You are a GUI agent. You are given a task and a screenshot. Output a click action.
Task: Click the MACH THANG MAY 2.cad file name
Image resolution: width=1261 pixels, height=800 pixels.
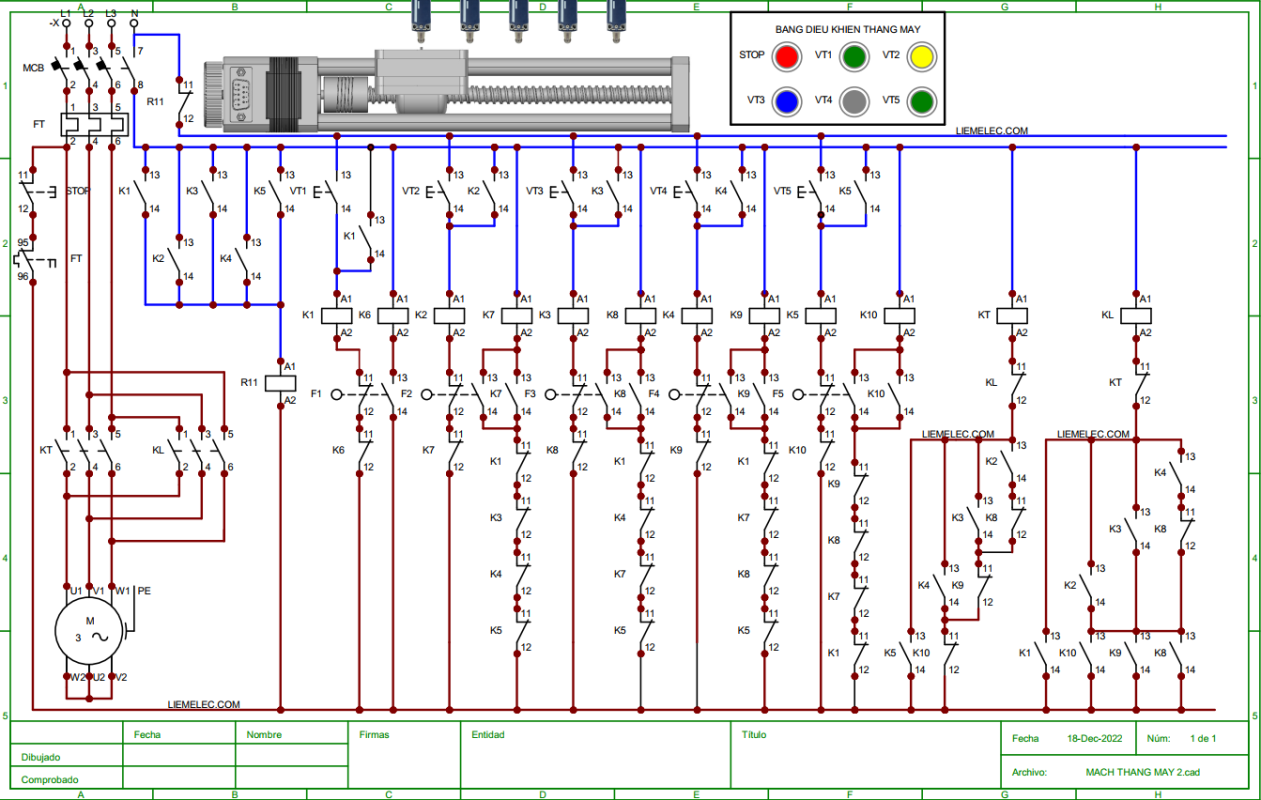tap(1142, 772)
